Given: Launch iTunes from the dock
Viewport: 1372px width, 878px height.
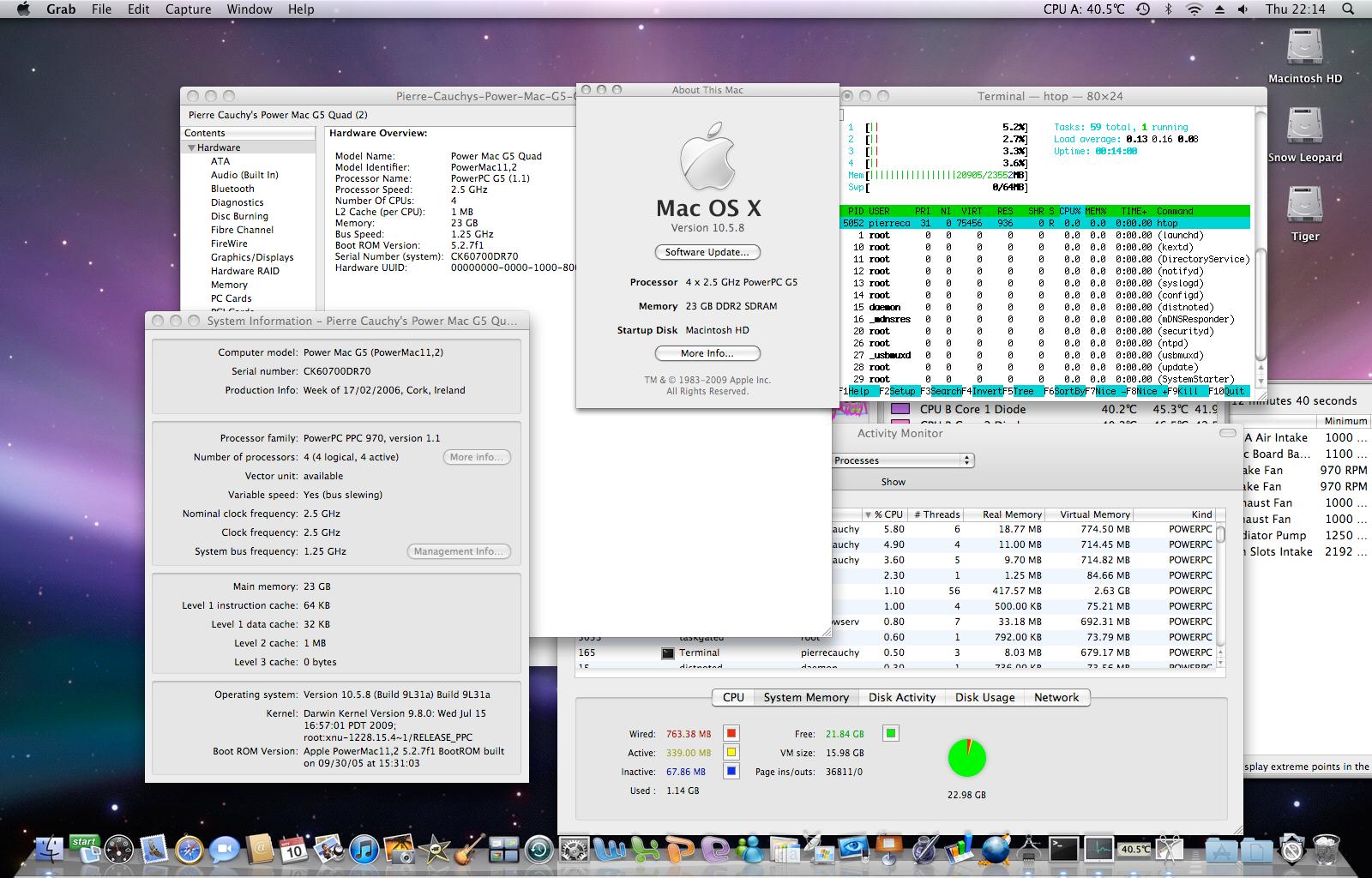Looking at the screenshot, I should tap(364, 849).
